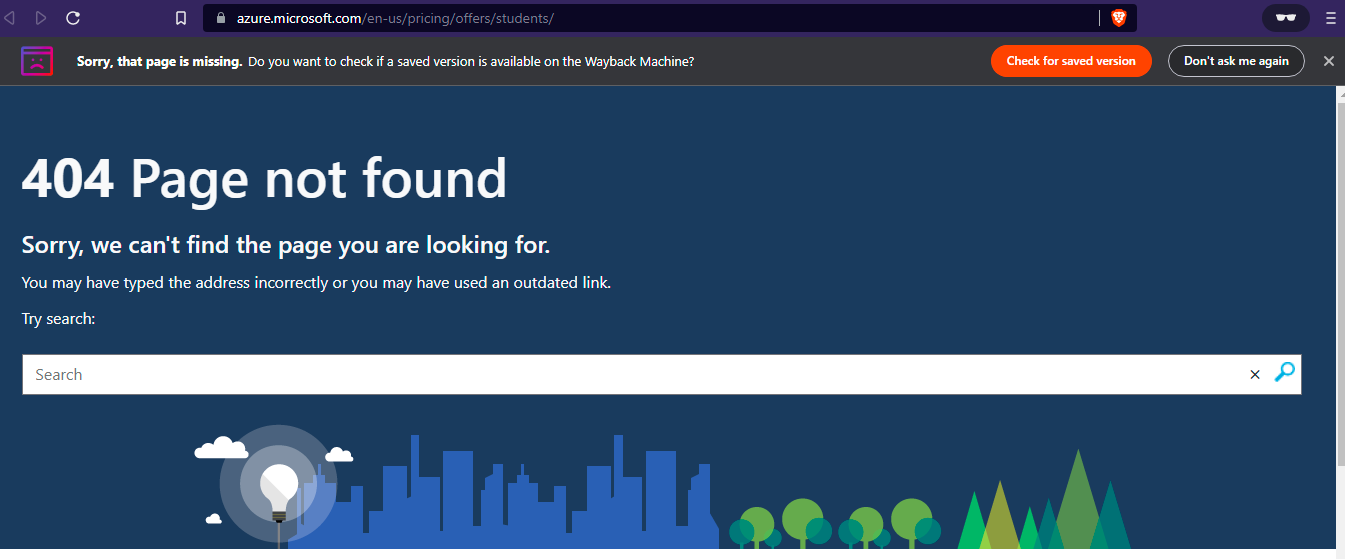This screenshot has height=559, width=1345.
Task: Go back with the browser back arrow
Action: [10, 18]
